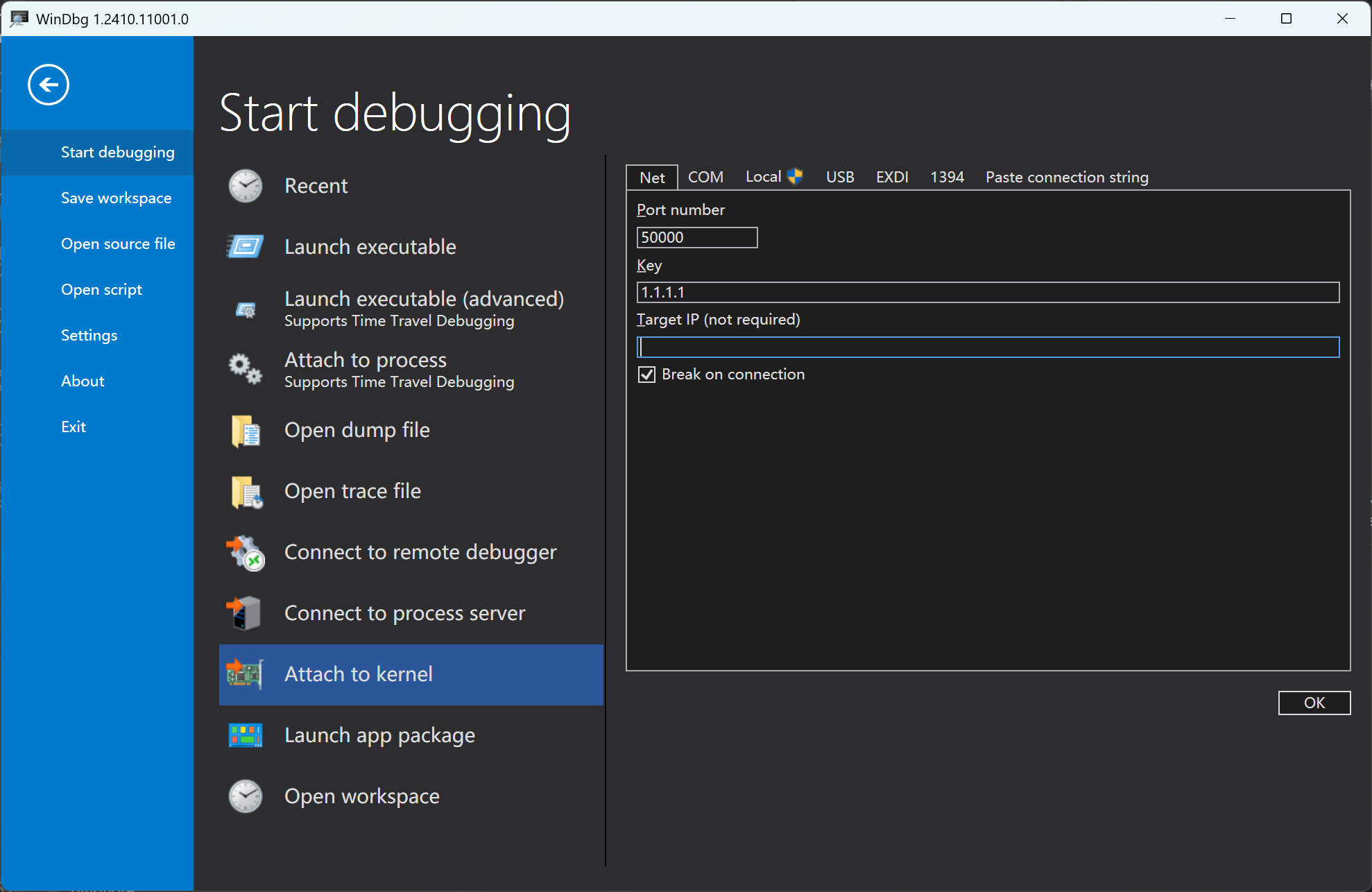The width and height of the screenshot is (1372, 892).
Task: Open Paste connection string tab
Action: [1067, 178]
